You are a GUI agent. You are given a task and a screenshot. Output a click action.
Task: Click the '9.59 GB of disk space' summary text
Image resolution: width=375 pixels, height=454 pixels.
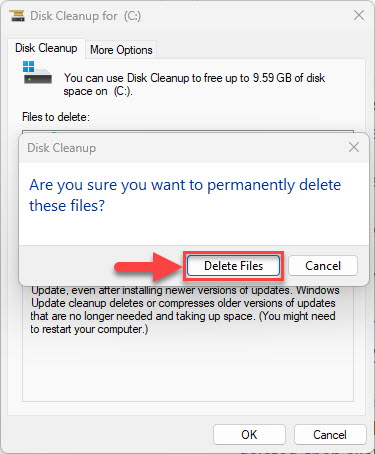tap(194, 84)
